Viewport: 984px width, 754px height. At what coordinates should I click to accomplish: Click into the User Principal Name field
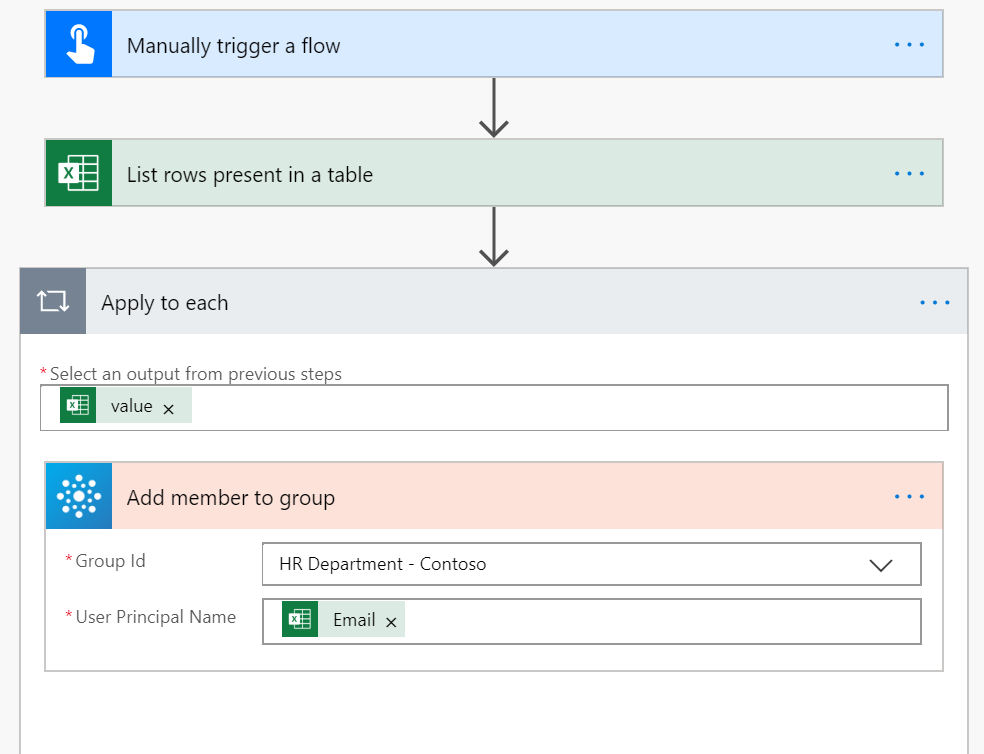(660, 622)
